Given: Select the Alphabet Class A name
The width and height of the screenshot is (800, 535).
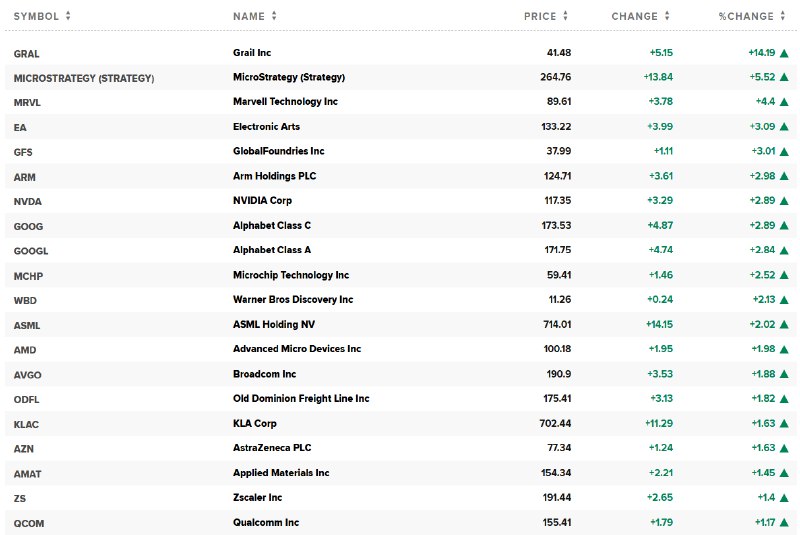Looking at the screenshot, I should click(271, 250).
